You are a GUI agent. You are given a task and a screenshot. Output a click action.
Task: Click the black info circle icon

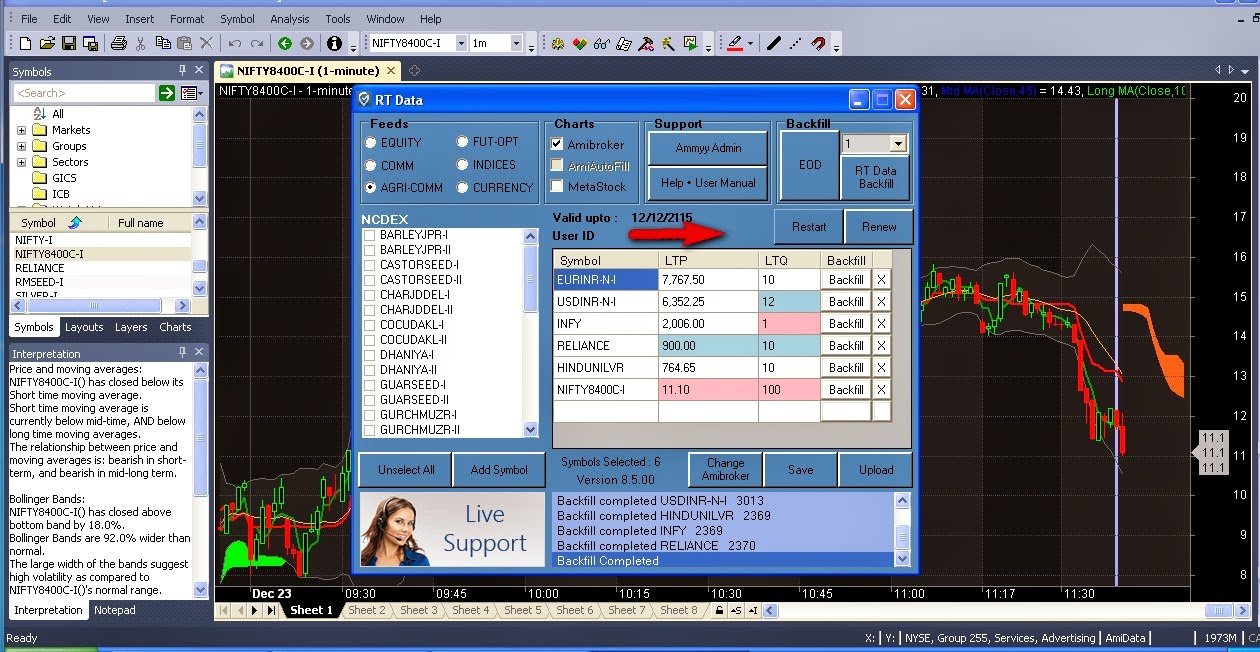[x=334, y=44]
